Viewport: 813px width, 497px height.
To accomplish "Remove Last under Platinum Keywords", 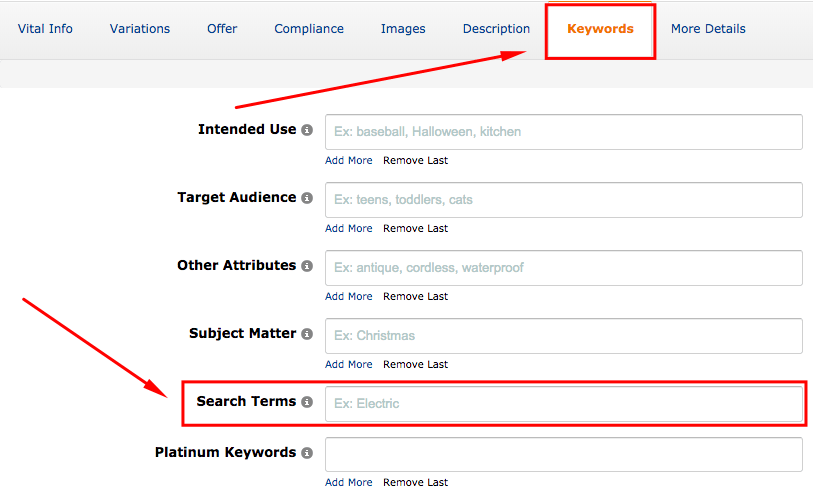I will (415, 482).
